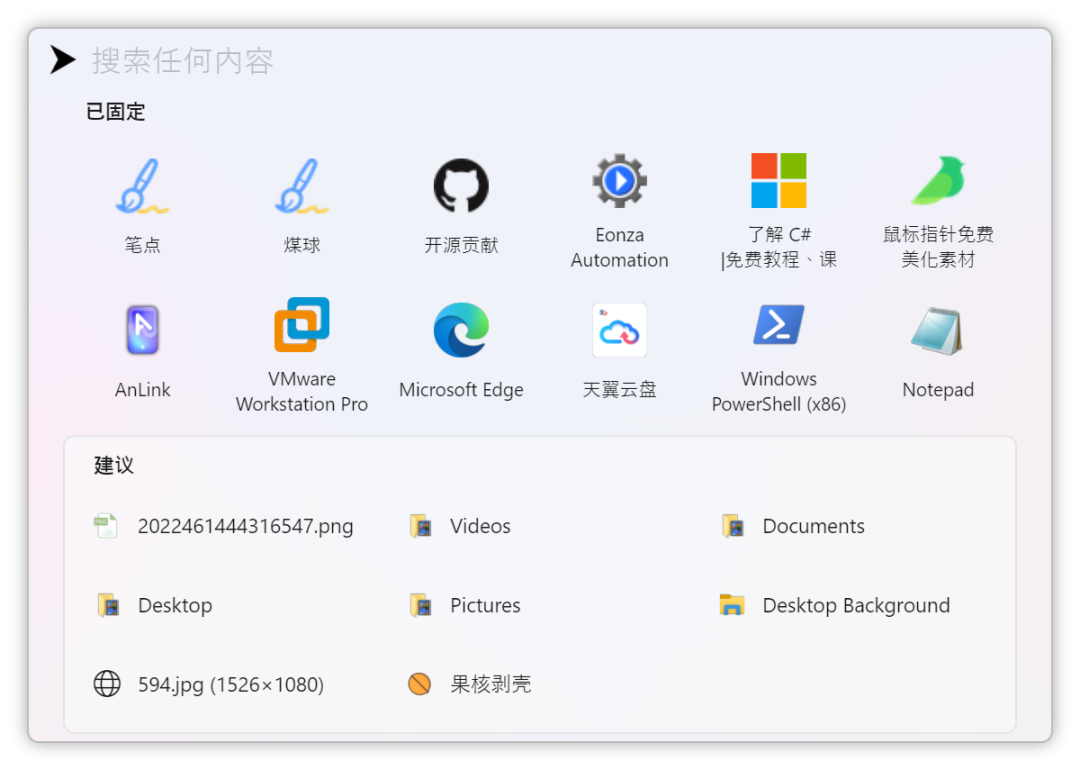Launch the AnLink app icon
This screenshot has width=1080, height=770.
coord(143,330)
